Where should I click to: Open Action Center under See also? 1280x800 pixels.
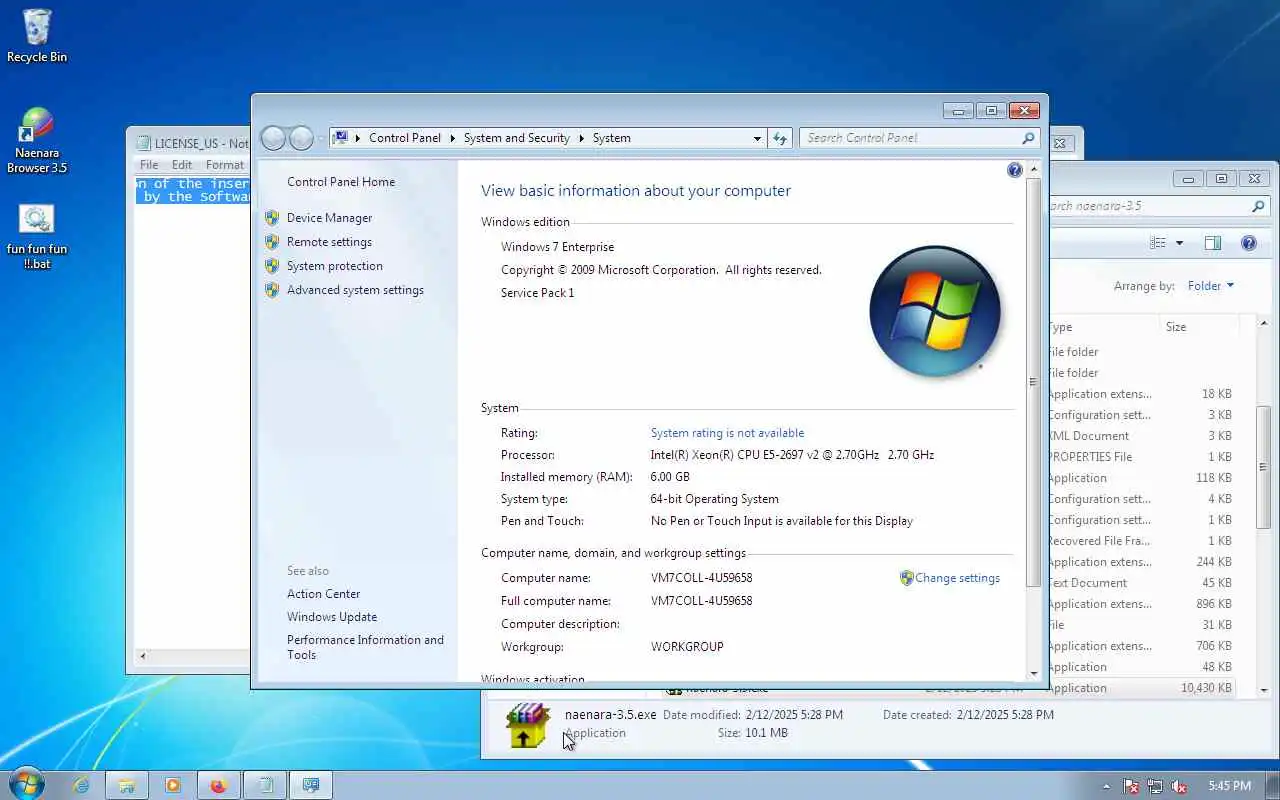pos(323,594)
